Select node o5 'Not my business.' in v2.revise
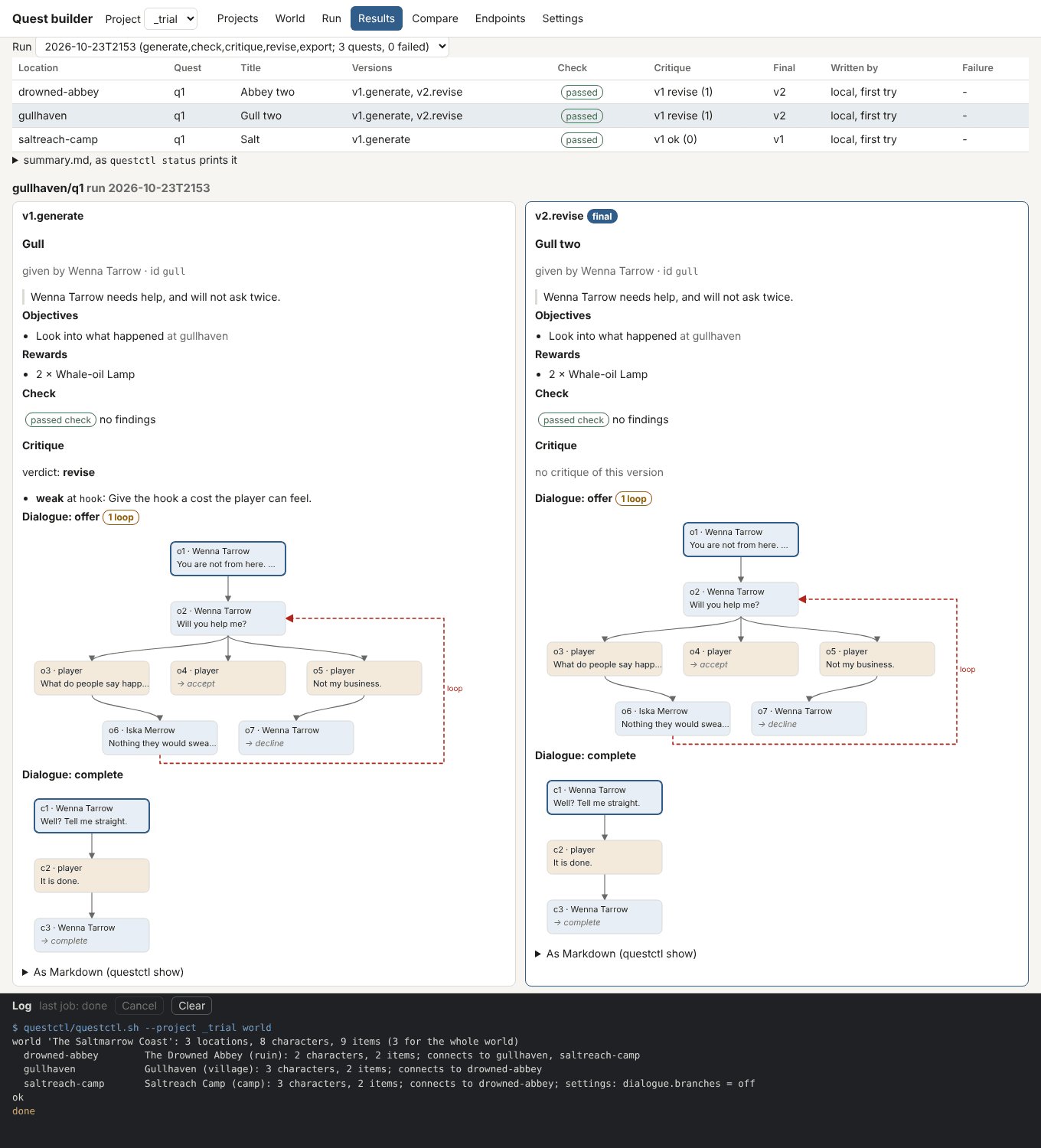 (877, 659)
